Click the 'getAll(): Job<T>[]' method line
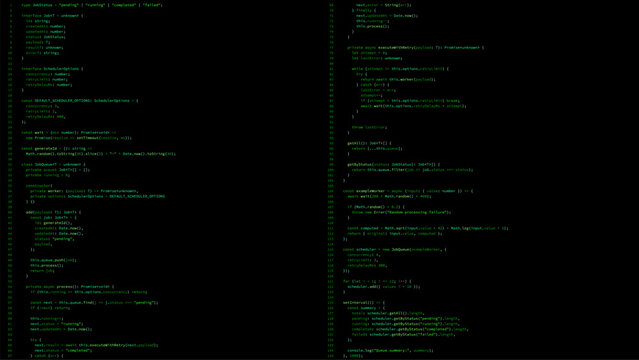Viewport: 639px width, 360px height. tap(369, 143)
